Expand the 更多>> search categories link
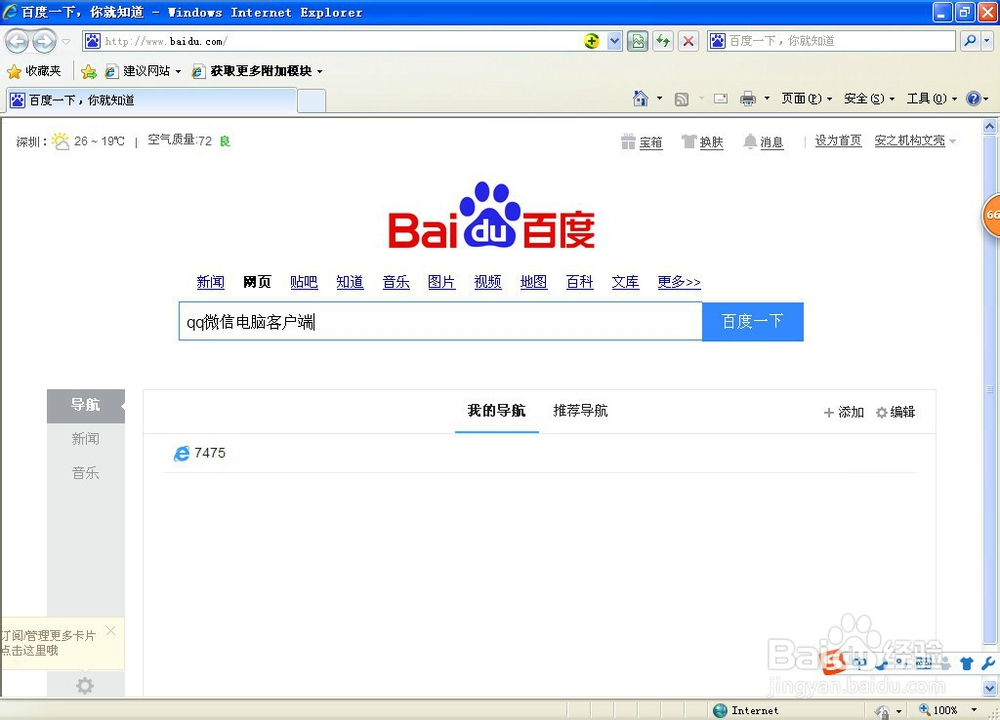The height and width of the screenshot is (720, 1000). [678, 282]
